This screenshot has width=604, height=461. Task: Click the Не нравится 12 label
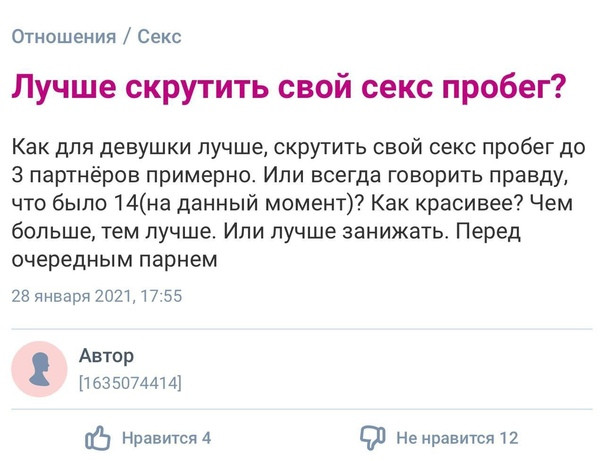[457, 438]
